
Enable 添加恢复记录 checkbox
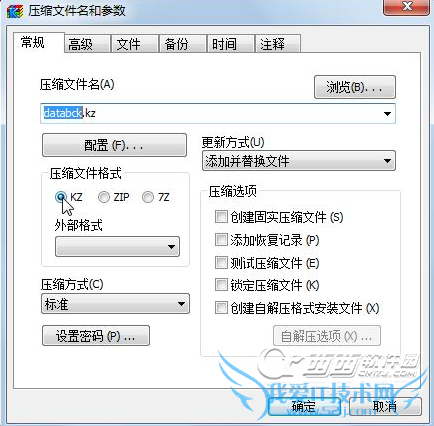click(x=221, y=240)
